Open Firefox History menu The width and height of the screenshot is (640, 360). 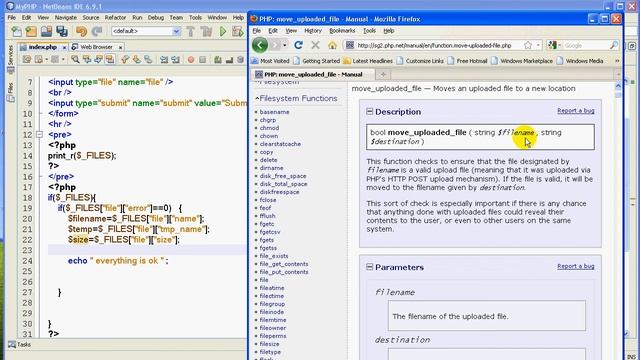pyautogui.click(x=313, y=31)
